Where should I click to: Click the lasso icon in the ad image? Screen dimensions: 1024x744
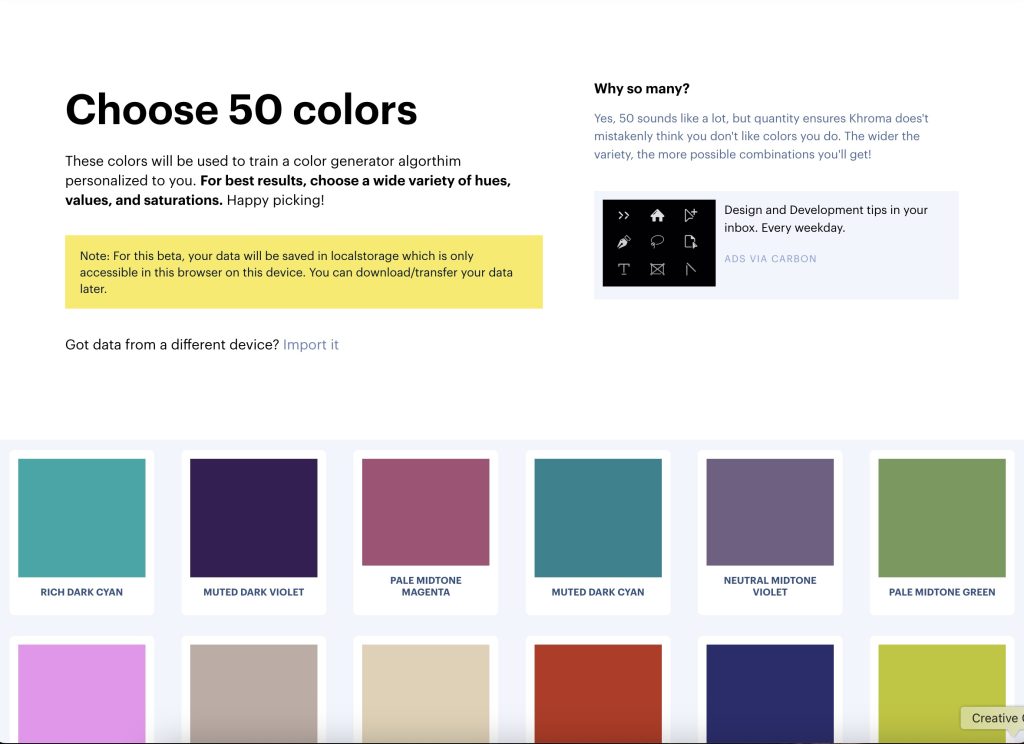(657, 242)
